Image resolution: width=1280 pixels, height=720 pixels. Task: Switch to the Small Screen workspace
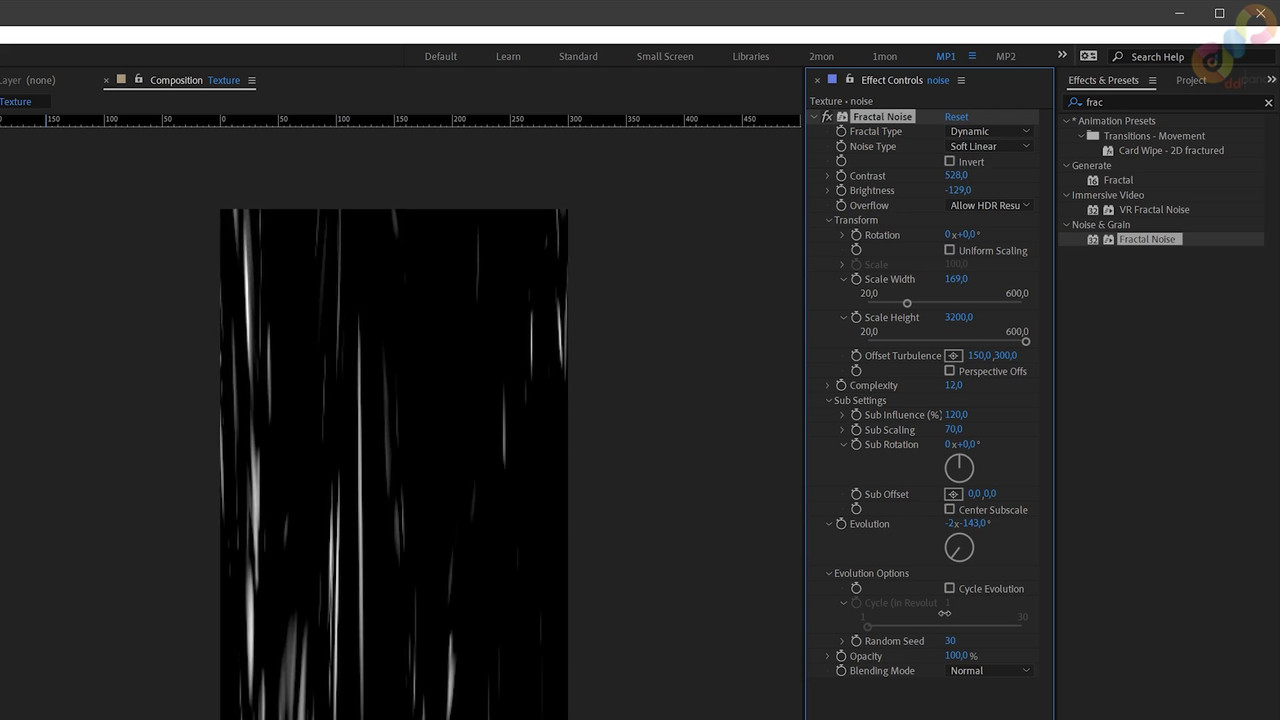(665, 57)
